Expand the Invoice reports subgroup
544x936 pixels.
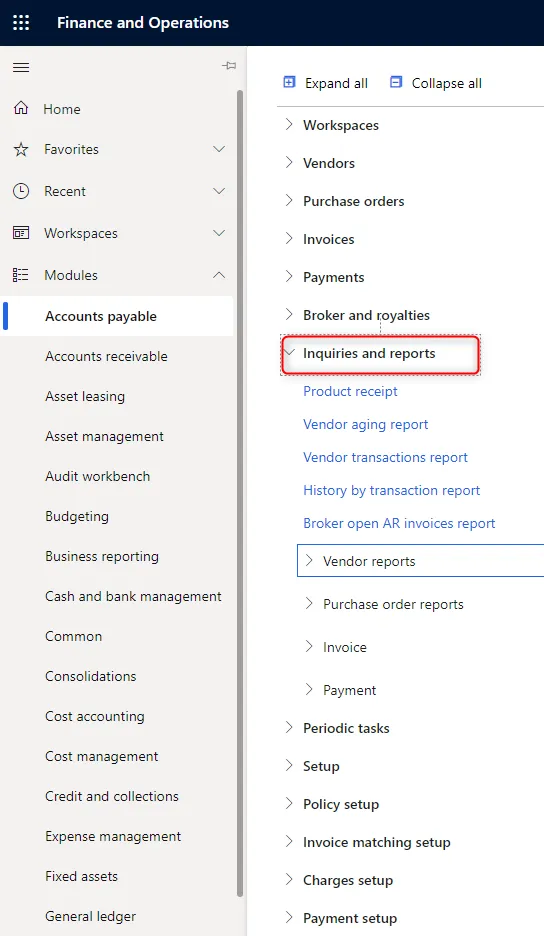coord(309,646)
